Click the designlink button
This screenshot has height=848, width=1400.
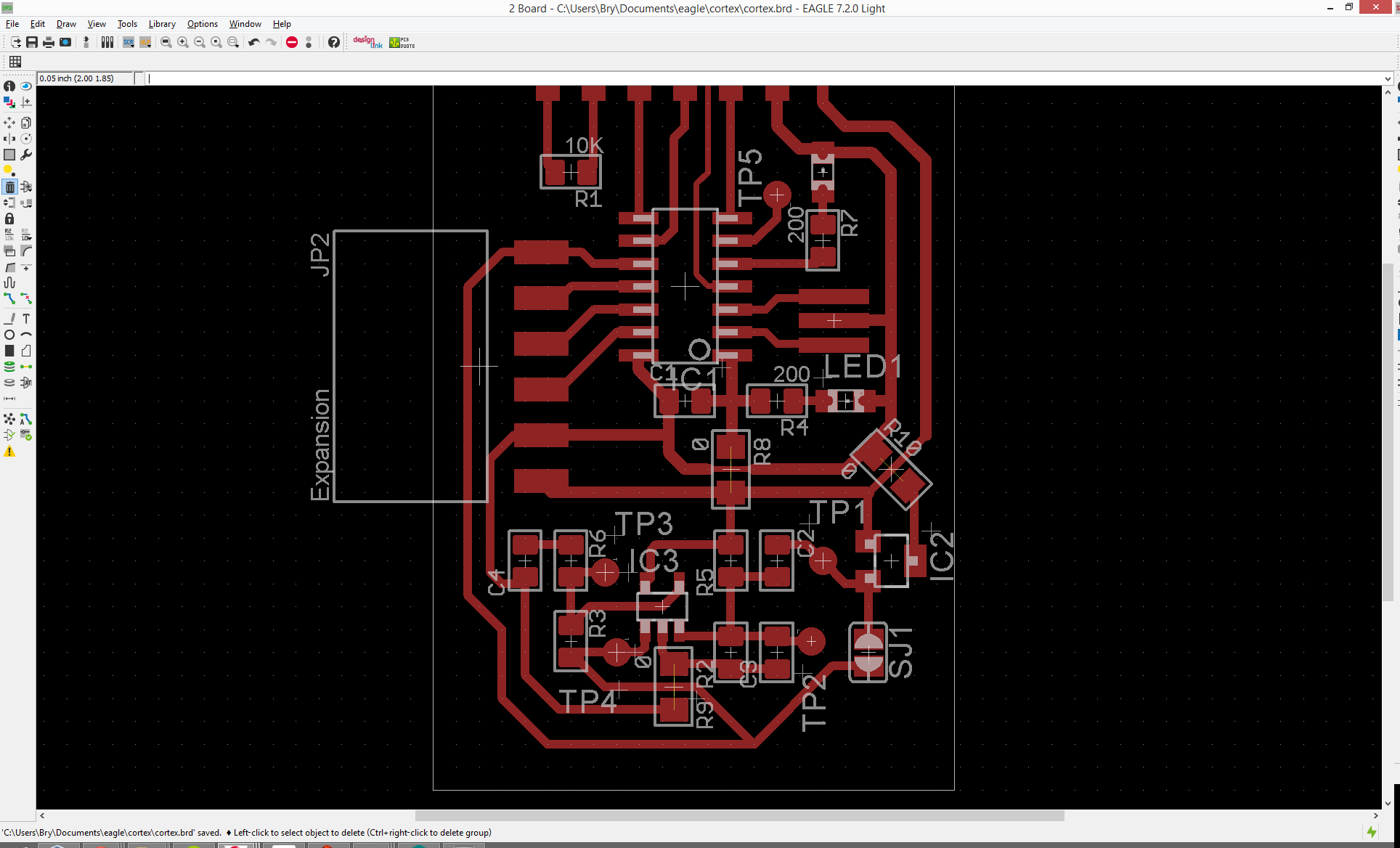367,42
